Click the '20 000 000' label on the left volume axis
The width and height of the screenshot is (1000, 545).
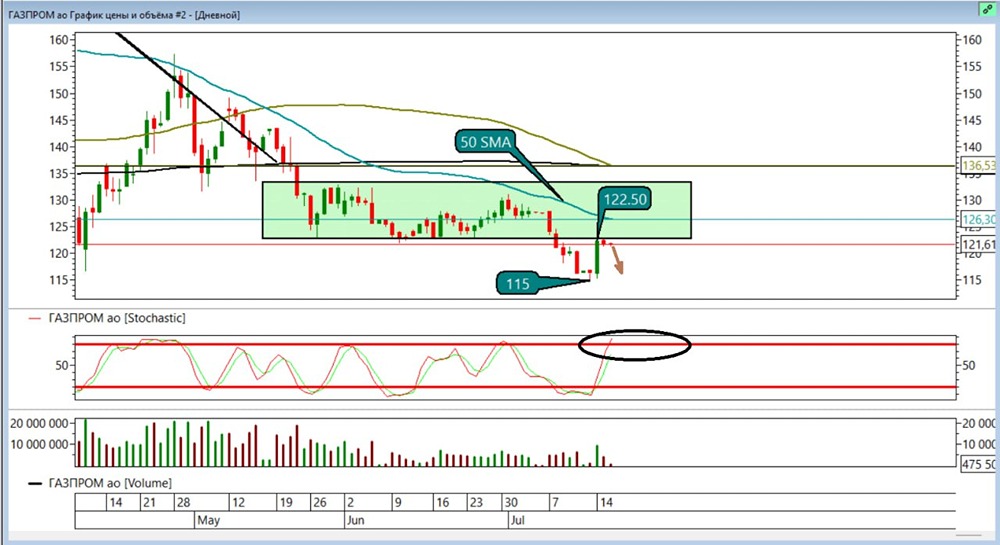[x=39, y=424]
